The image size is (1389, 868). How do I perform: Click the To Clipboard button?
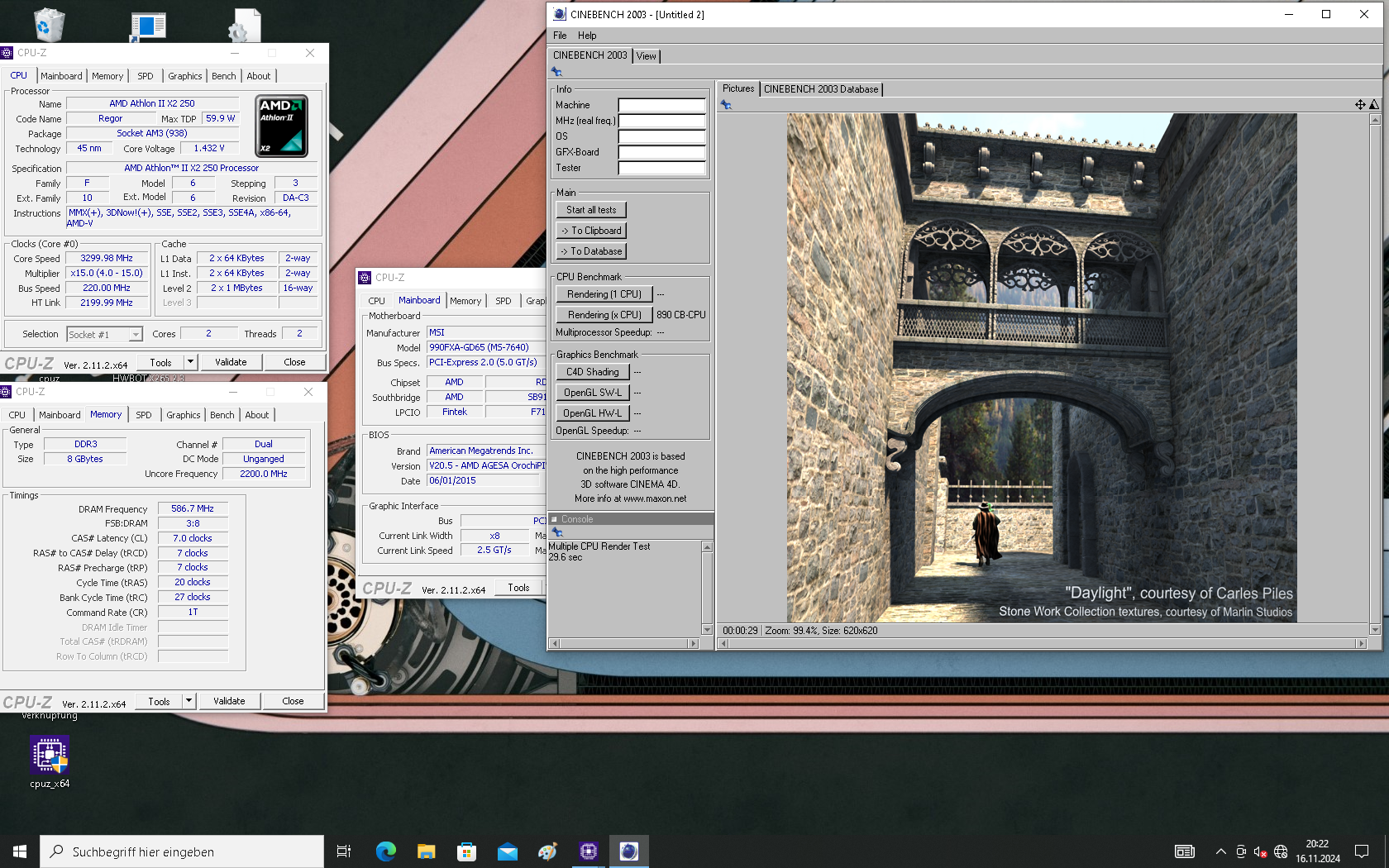pyautogui.click(x=591, y=231)
